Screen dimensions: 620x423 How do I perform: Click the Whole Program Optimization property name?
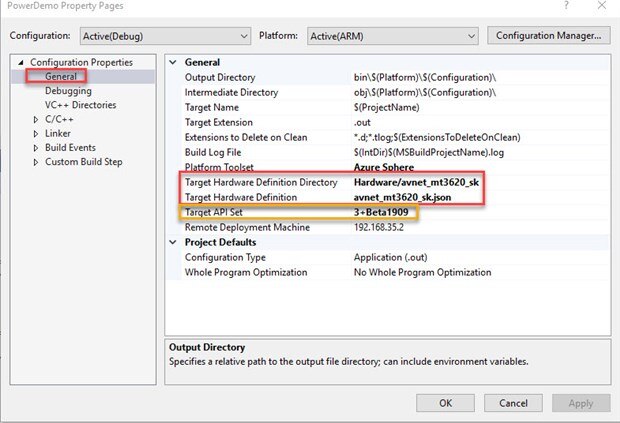pyautogui.click(x=246, y=272)
